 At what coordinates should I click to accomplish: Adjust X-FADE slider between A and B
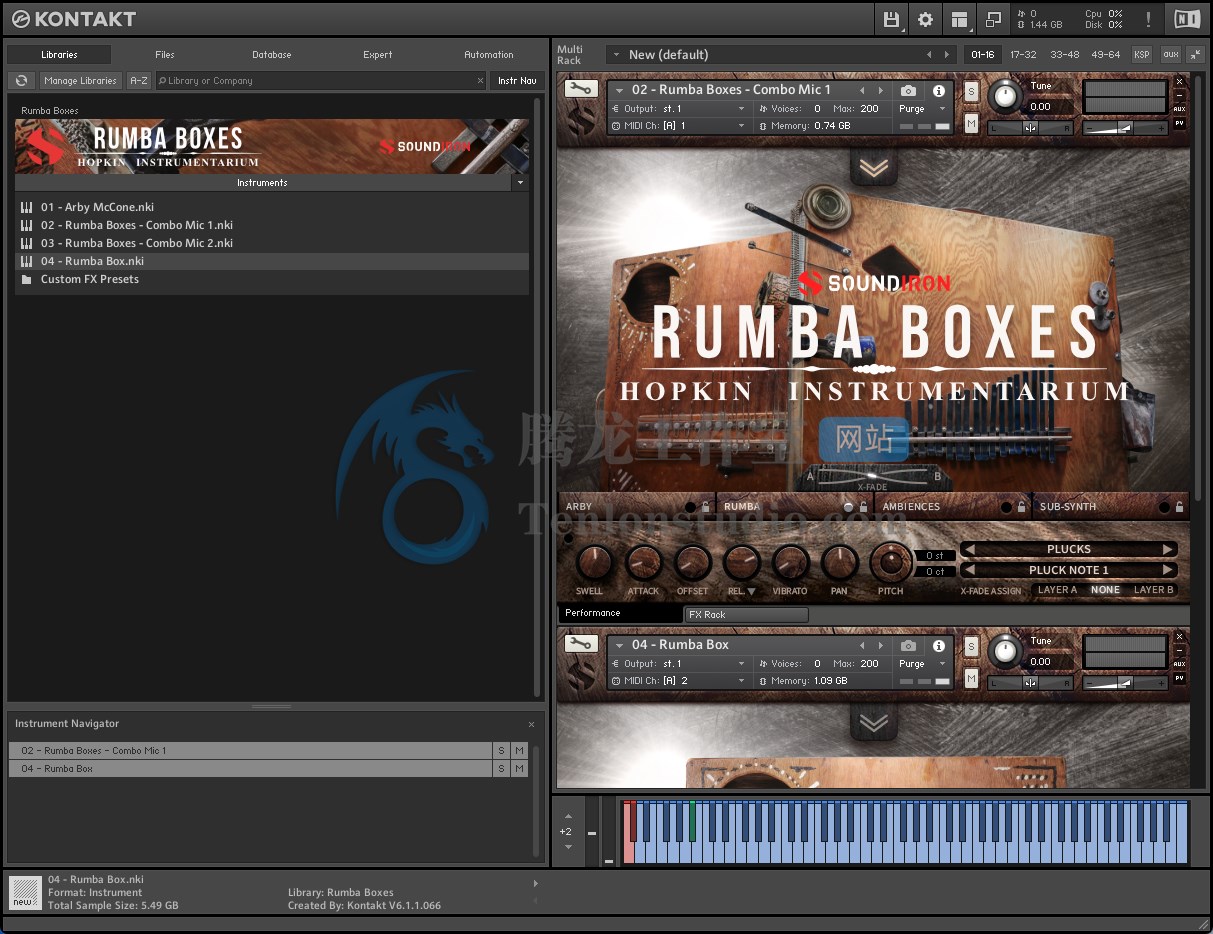[x=874, y=476]
